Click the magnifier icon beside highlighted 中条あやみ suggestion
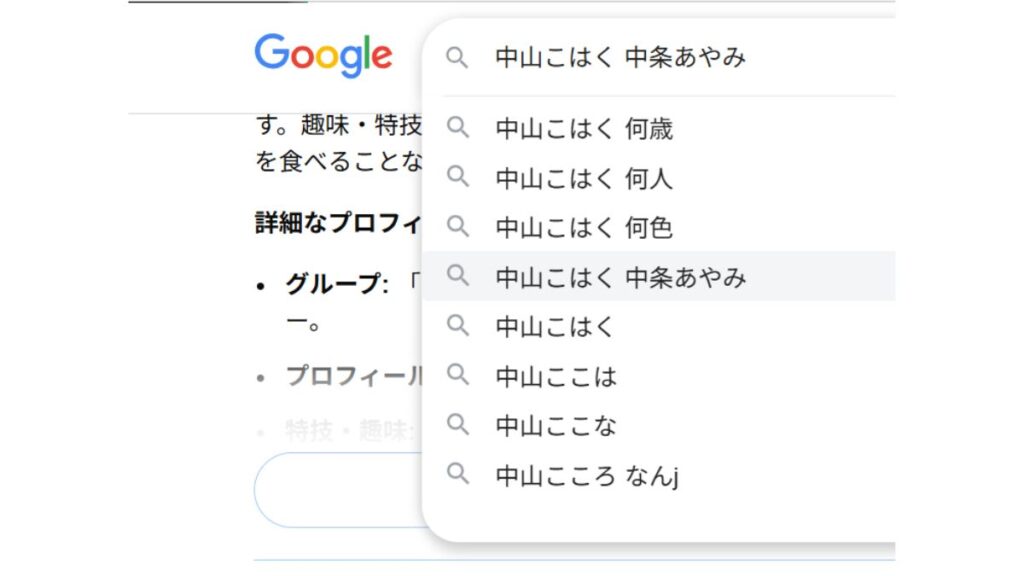Screen dimensions: 1024x576 pos(457,276)
